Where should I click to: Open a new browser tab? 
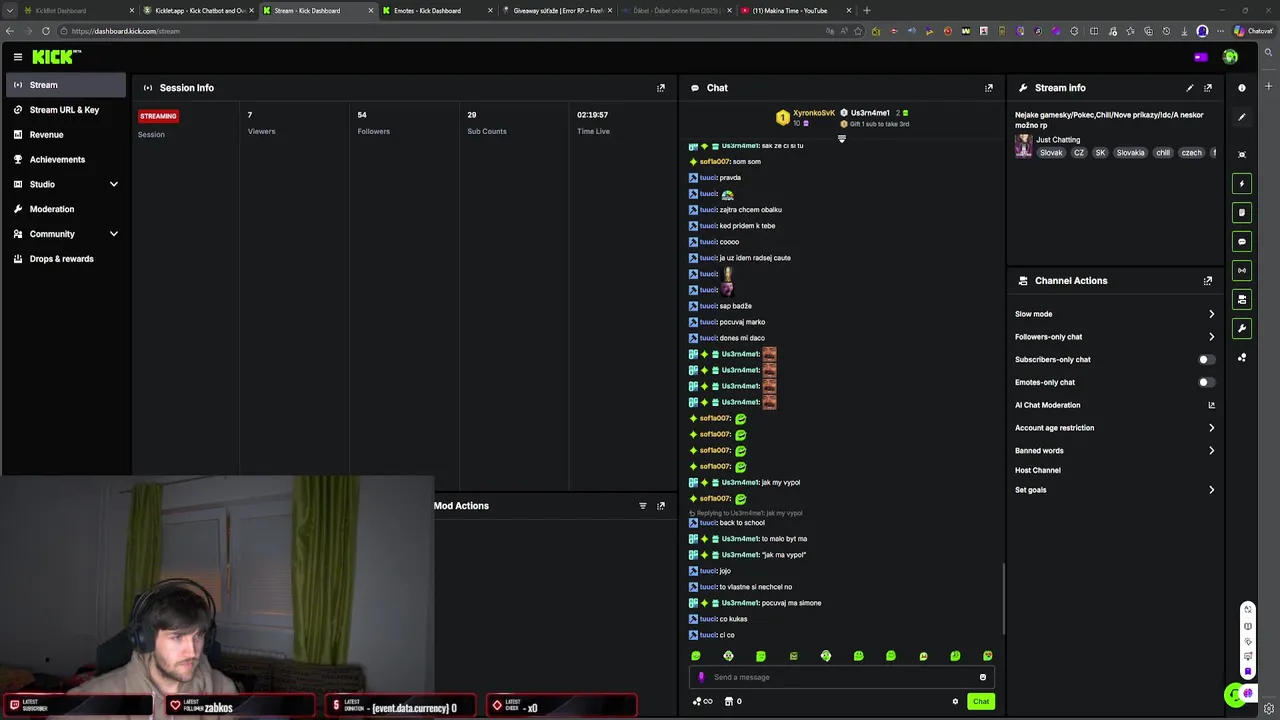coord(866,10)
